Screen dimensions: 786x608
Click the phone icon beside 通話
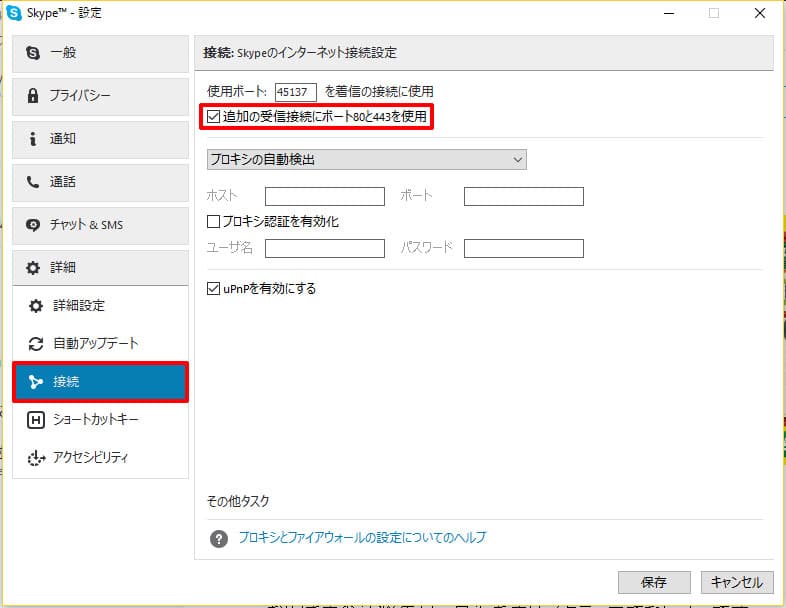[33, 181]
